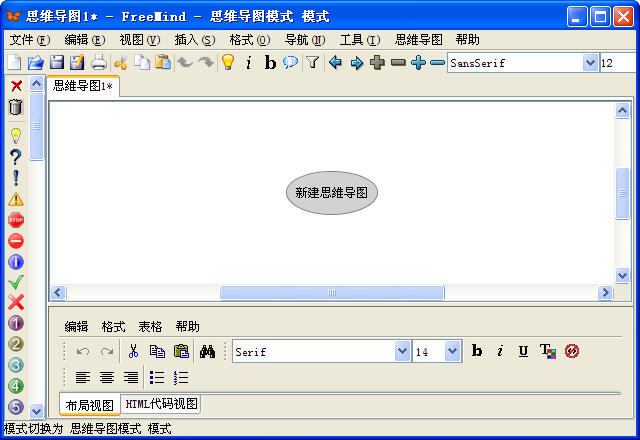
Task: Add cloud to node icon
Action: 290,62
